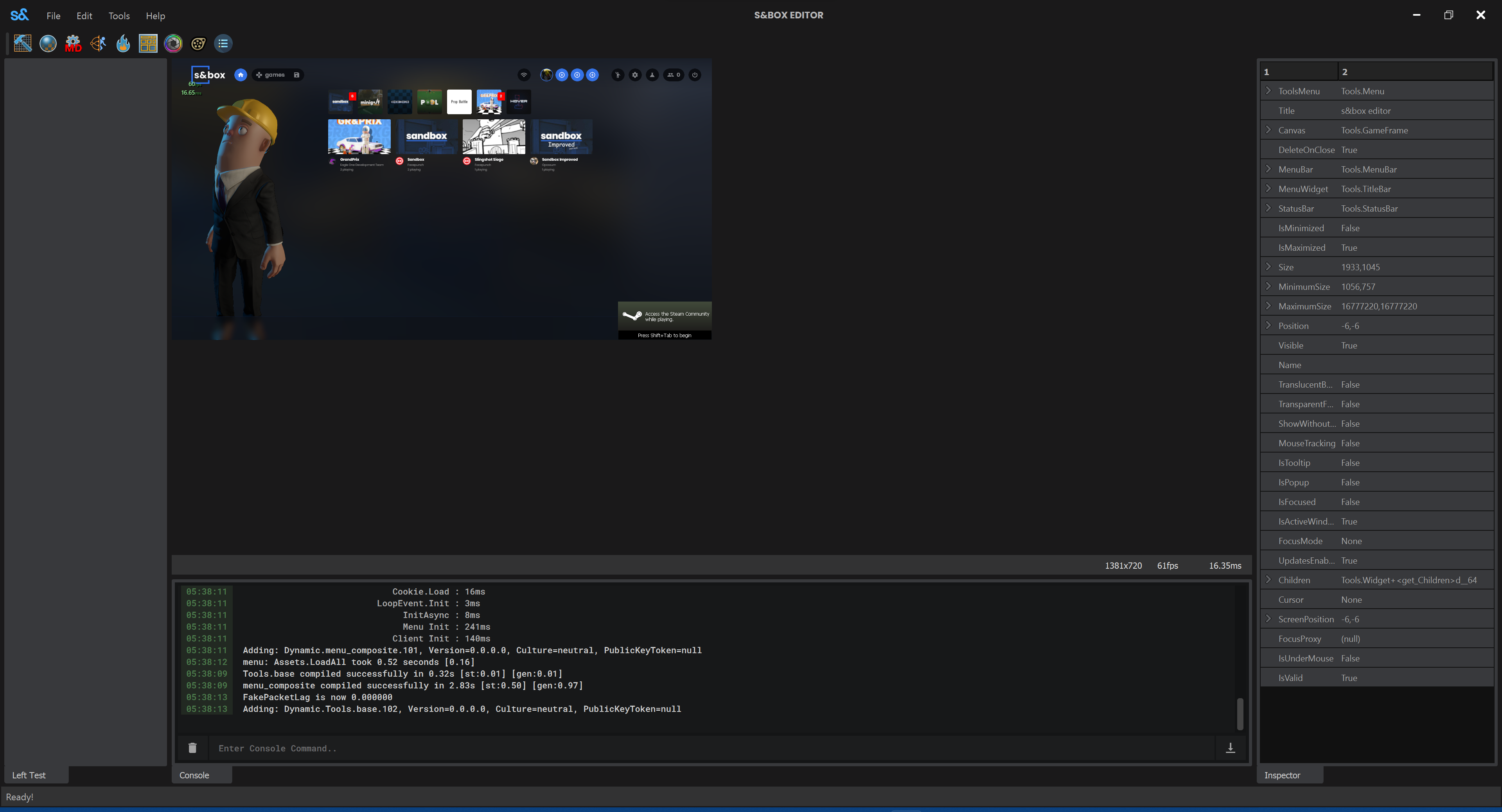Open the Edit menu
The width and height of the screenshot is (1502, 812).
[84, 16]
